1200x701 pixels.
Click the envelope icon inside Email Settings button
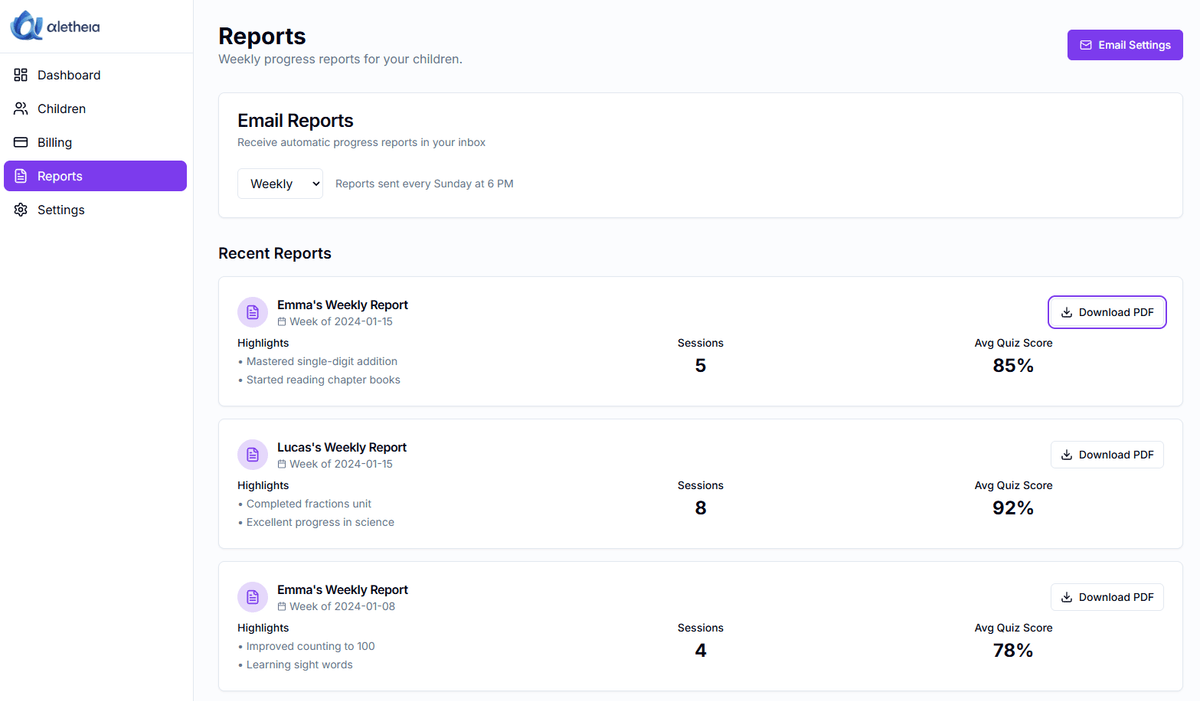point(1086,44)
